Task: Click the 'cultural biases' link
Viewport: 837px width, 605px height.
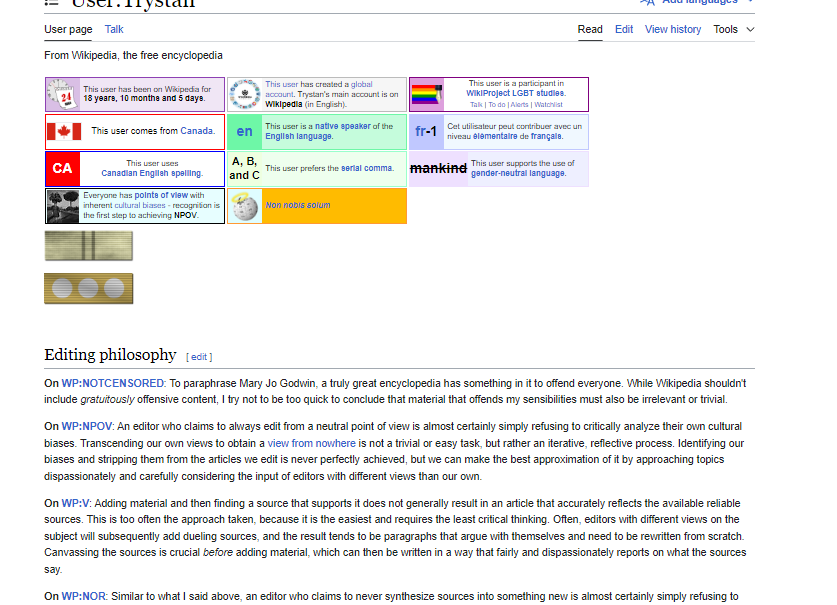Action: click(x=140, y=206)
